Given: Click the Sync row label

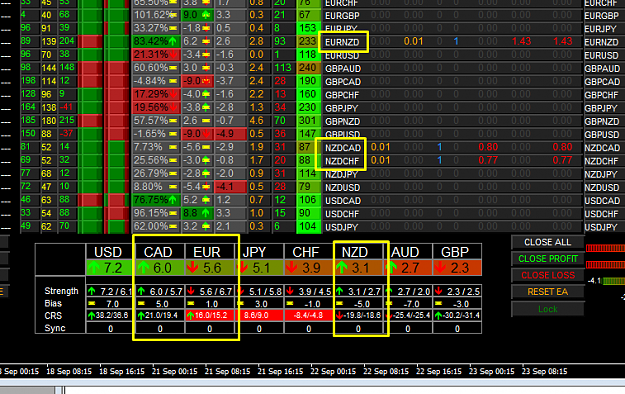Looking at the screenshot, I should coord(55,328).
